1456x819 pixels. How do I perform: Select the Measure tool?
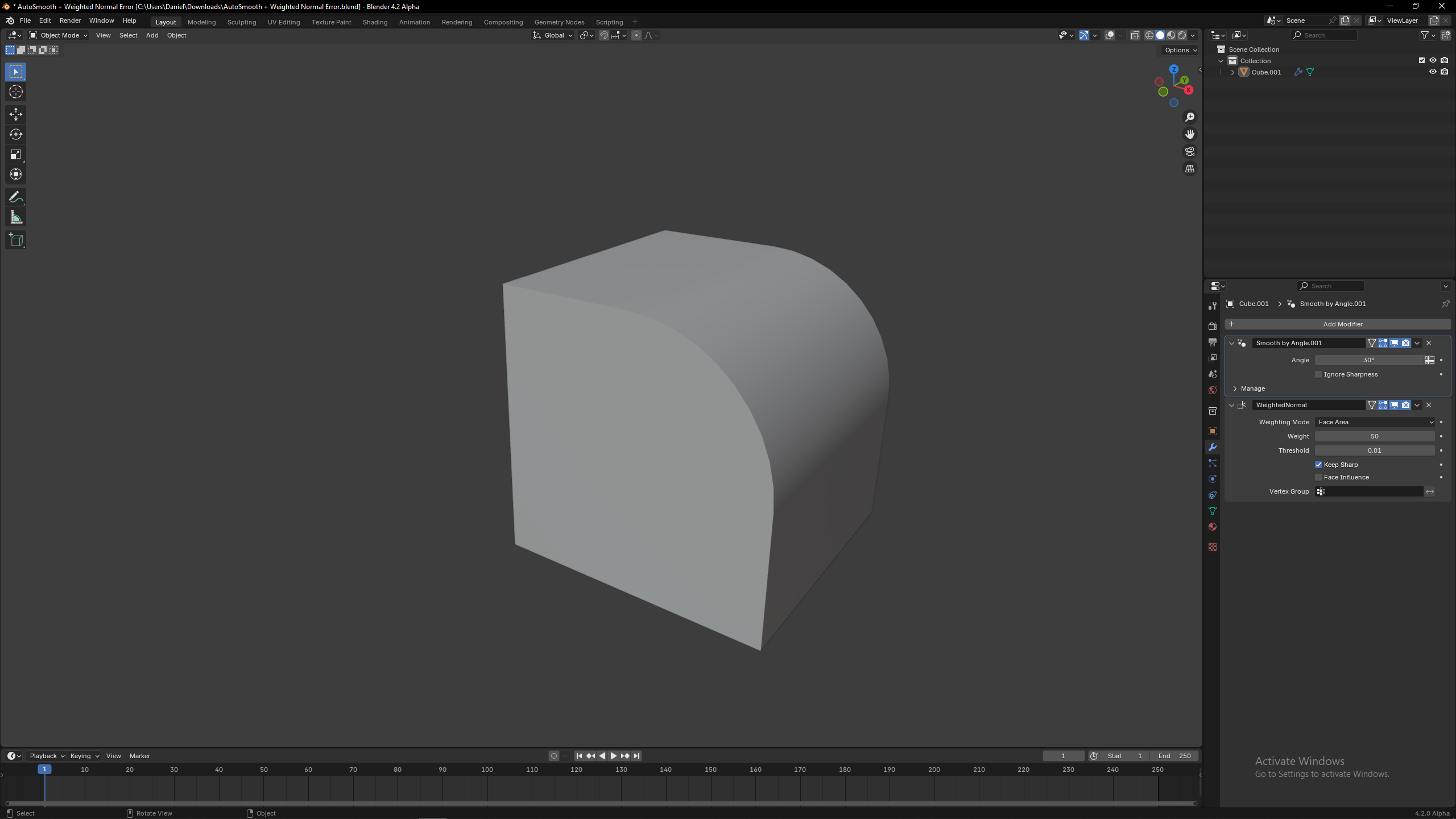[15, 218]
